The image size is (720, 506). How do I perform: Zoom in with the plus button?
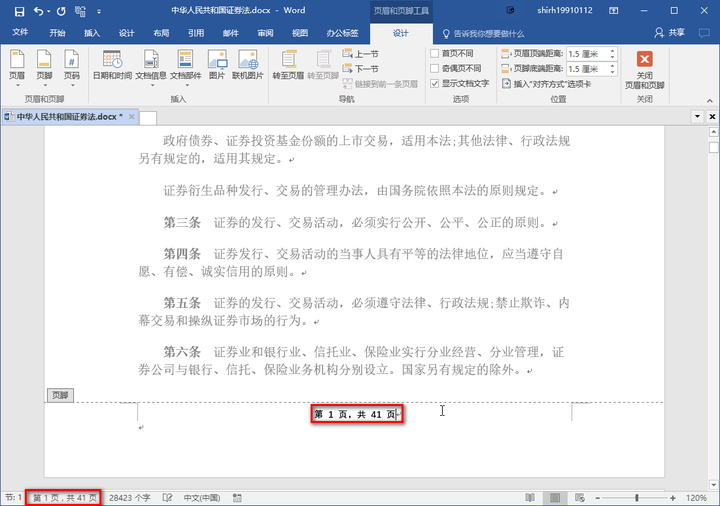pyautogui.click(x=673, y=498)
